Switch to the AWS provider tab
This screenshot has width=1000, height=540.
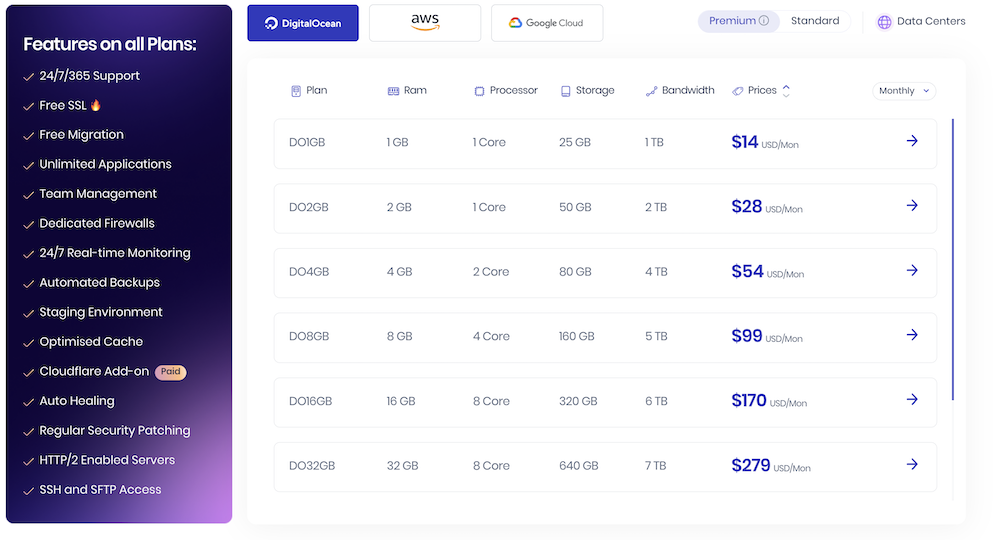(425, 23)
